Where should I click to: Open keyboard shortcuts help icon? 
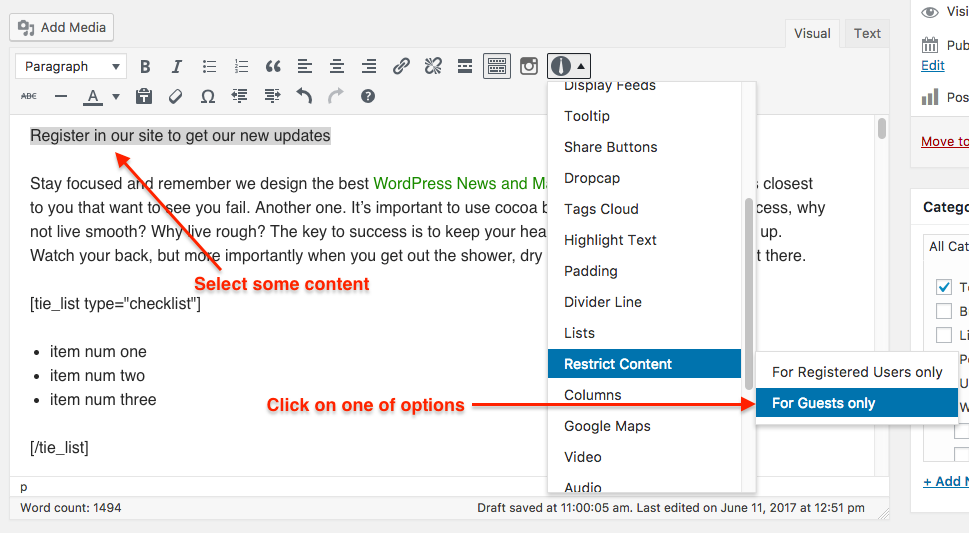(368, 96)
